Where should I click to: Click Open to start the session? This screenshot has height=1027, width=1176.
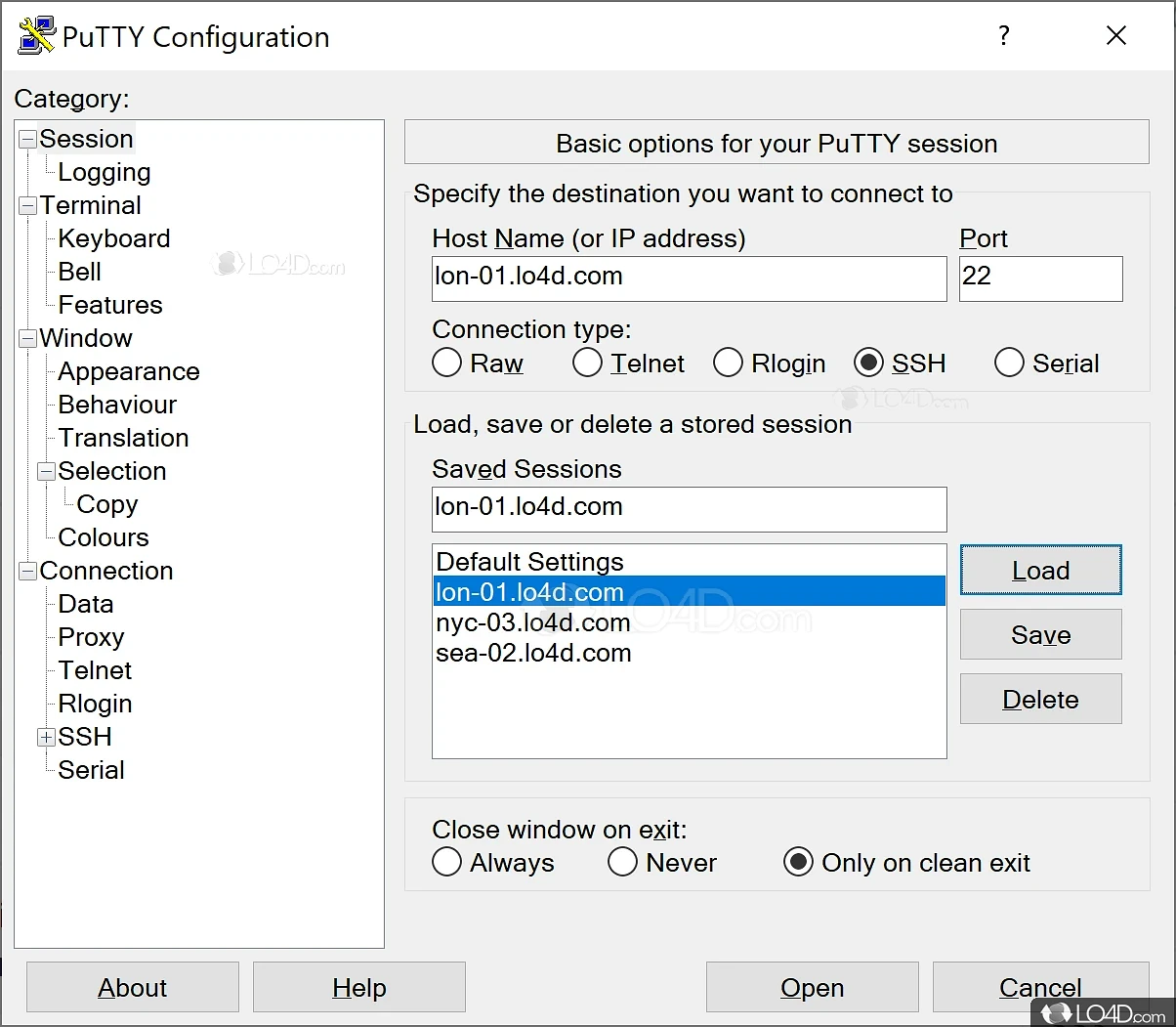tap(812, 988)
